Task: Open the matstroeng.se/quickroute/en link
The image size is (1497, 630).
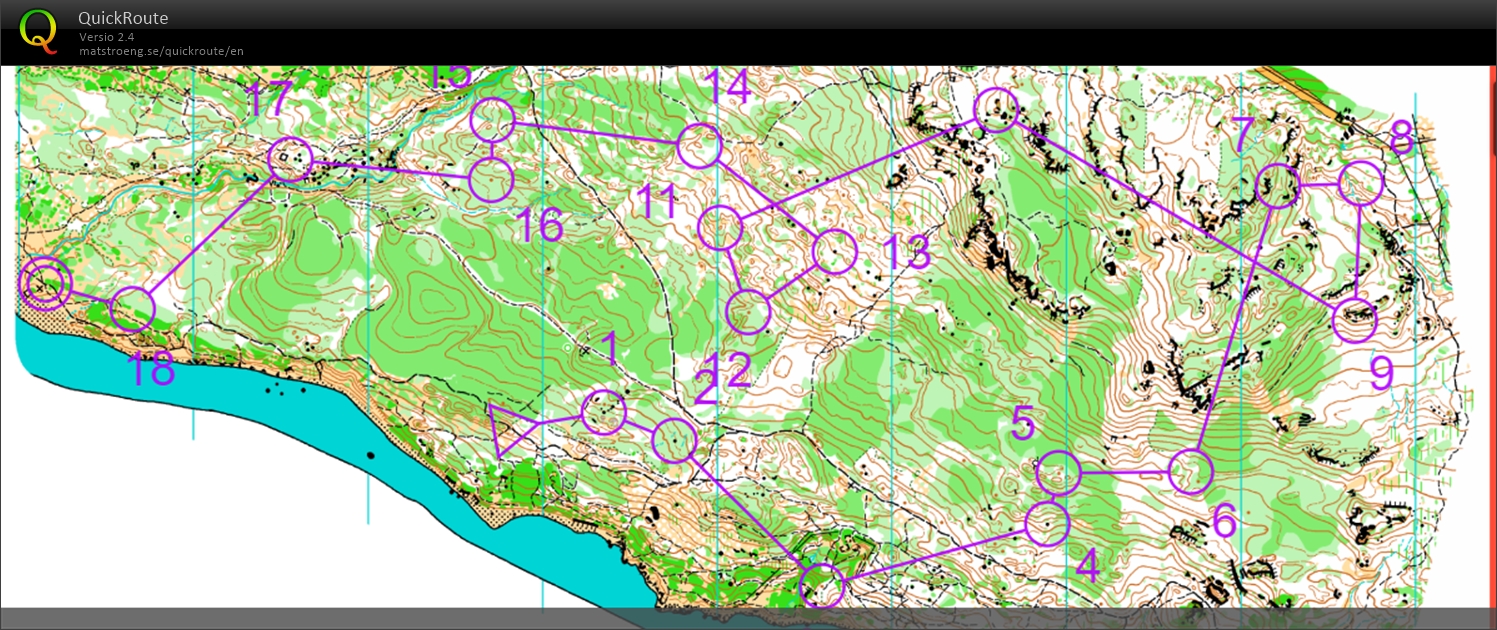Action: pyautogui.click(x=161, y=51)
